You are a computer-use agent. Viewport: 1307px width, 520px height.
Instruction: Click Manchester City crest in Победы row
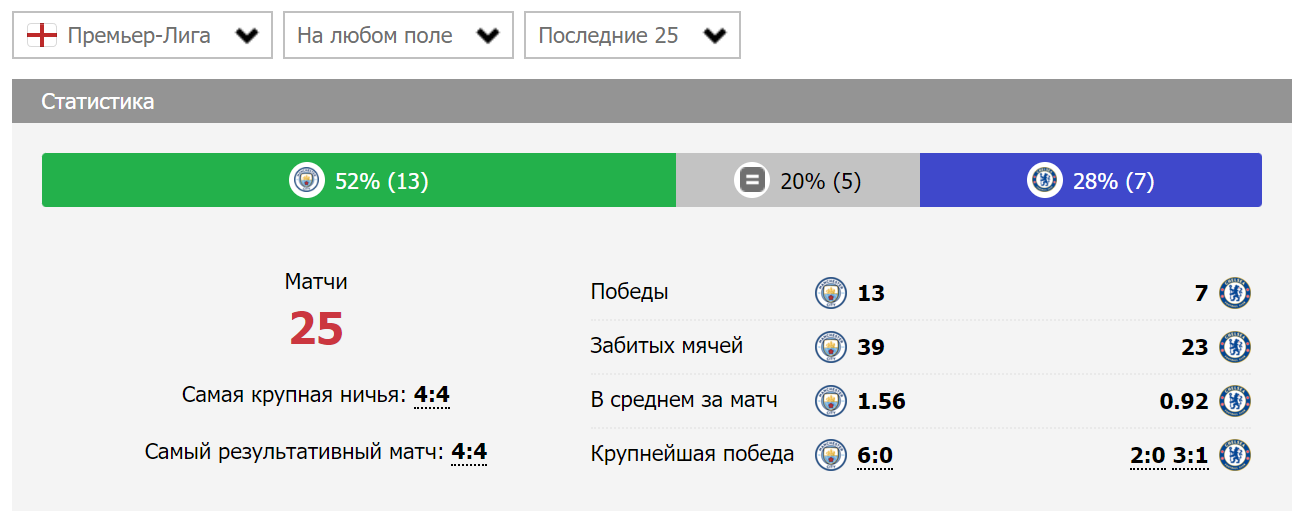[831, 293]
